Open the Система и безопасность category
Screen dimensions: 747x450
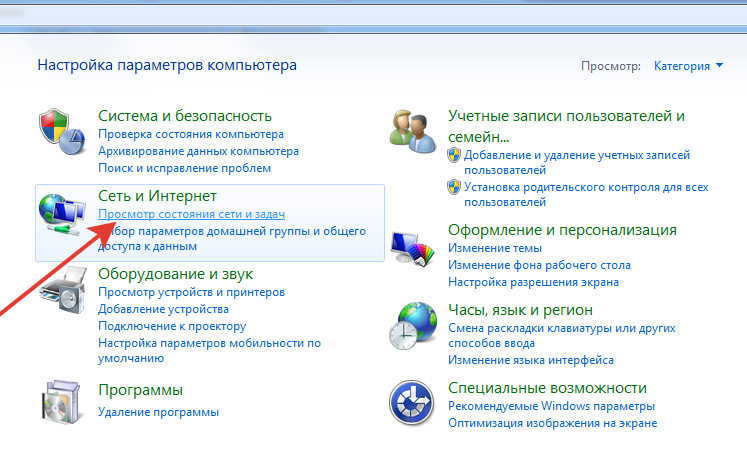click(x=185, y=116)
